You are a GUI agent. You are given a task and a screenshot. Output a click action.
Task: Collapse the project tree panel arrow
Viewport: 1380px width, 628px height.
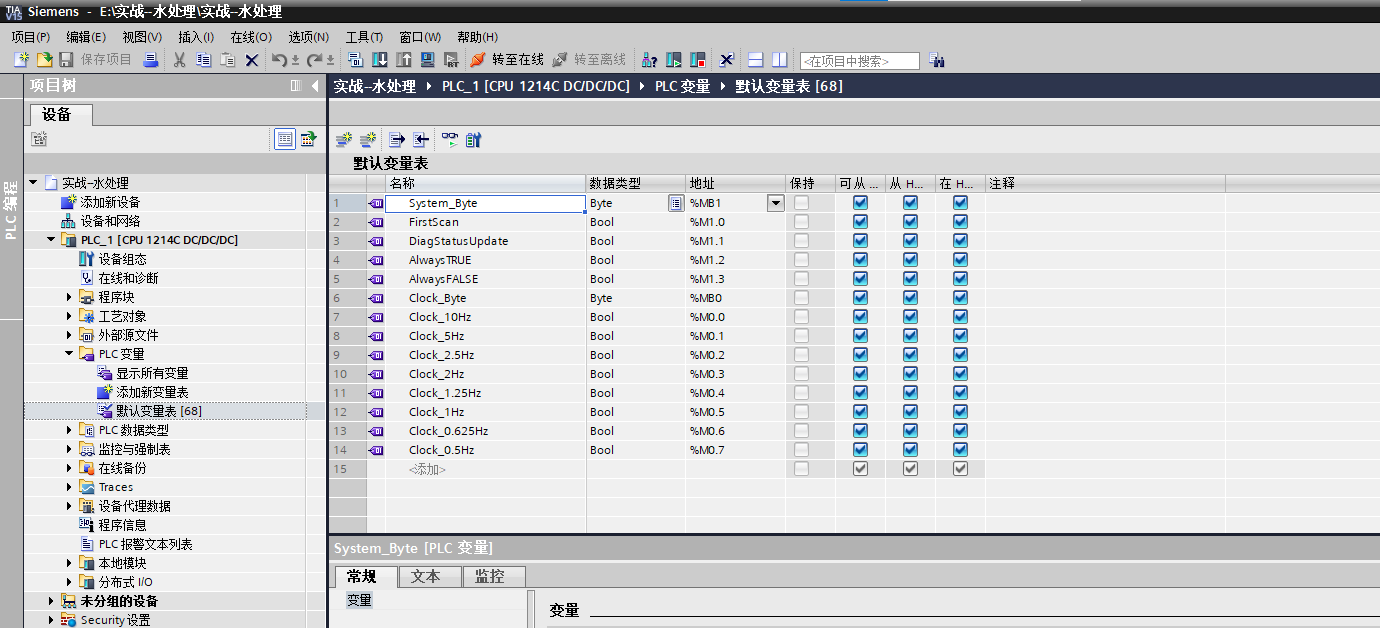click(315, 86)
